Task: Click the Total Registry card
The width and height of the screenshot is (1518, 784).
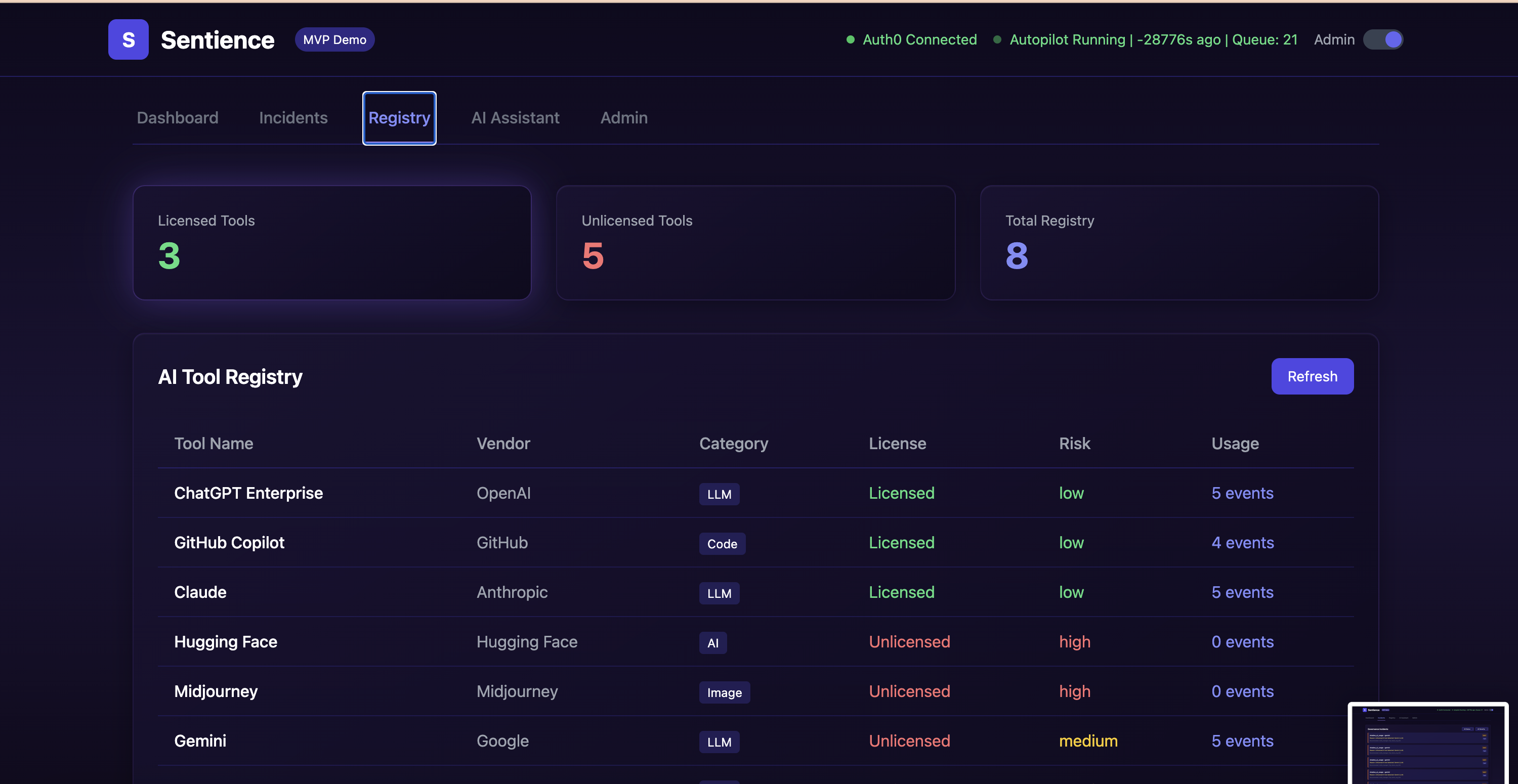Action: pyautogui.click(x=1178, y=243)
